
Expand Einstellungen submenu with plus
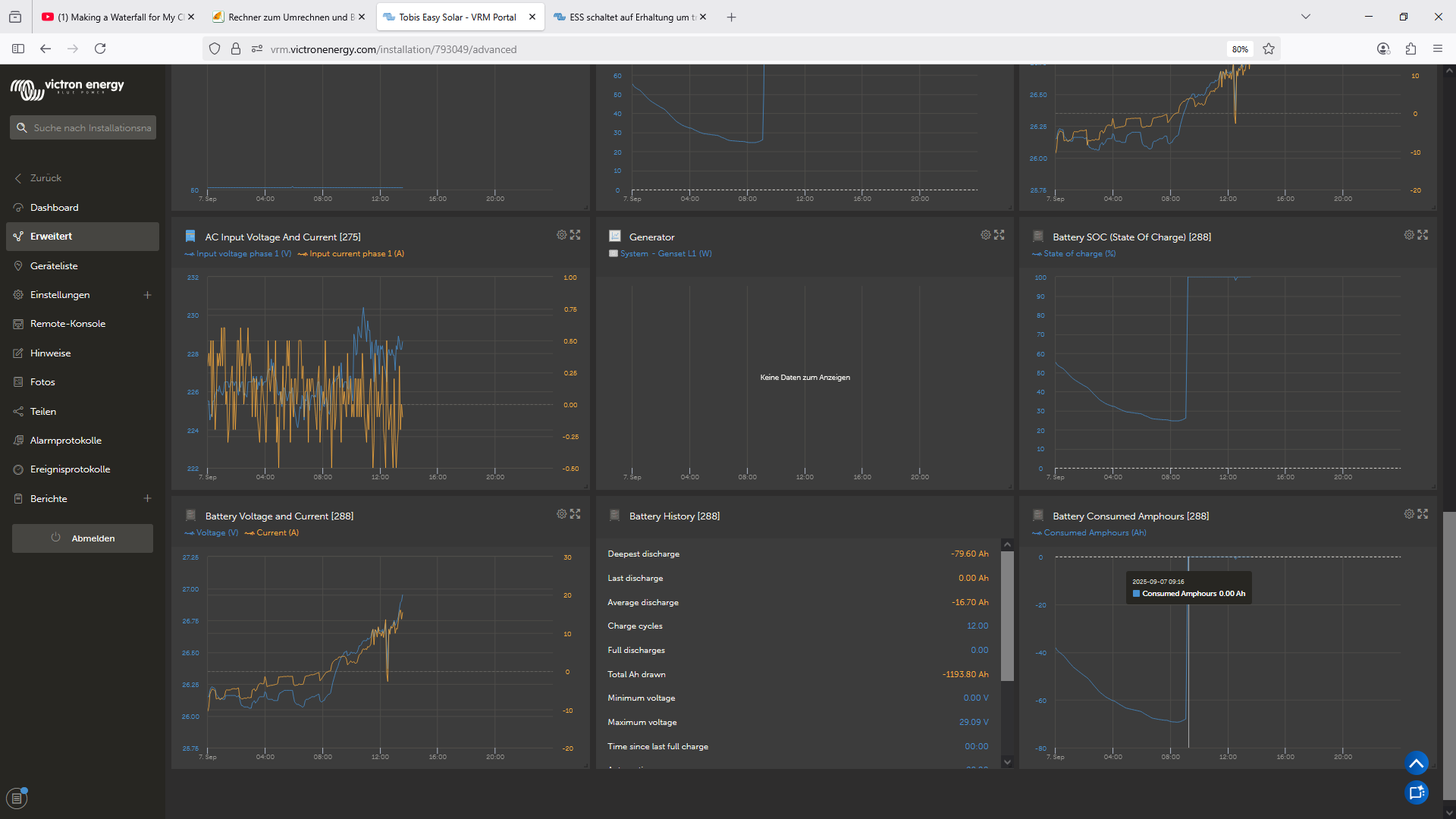click(148, 295)
